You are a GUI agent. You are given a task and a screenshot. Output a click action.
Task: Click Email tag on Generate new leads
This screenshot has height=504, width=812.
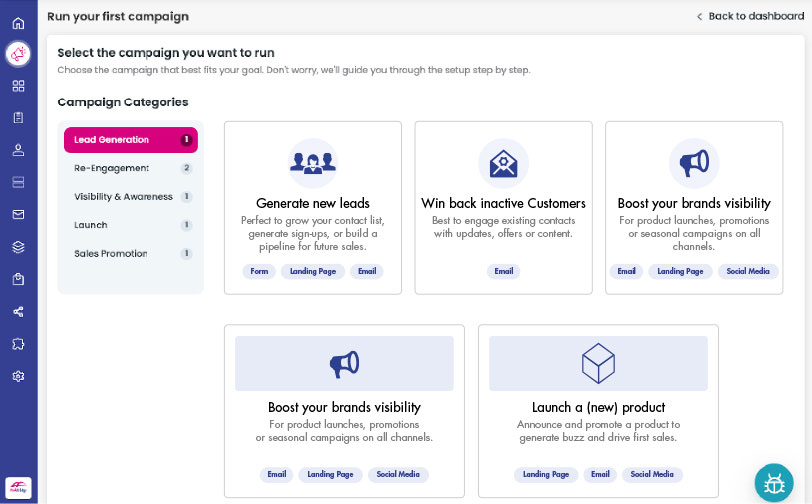367,271
